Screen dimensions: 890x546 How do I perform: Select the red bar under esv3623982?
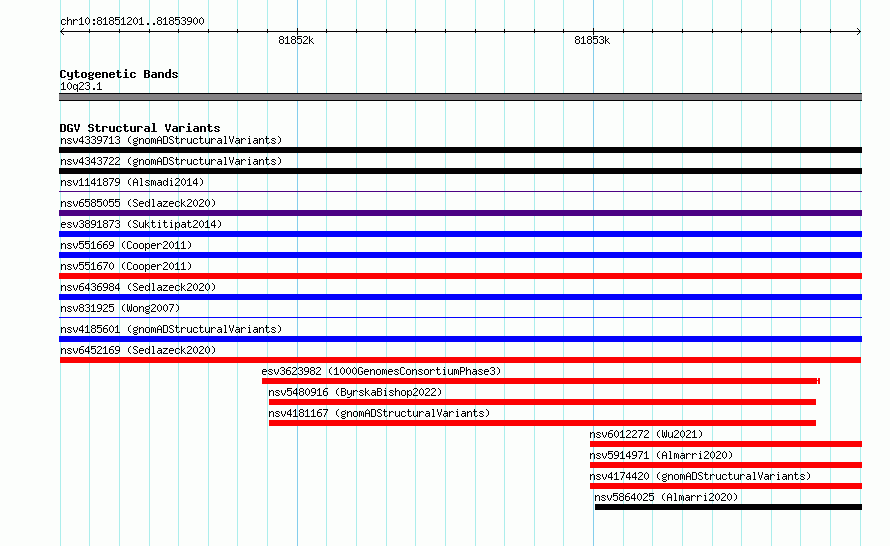540,381
